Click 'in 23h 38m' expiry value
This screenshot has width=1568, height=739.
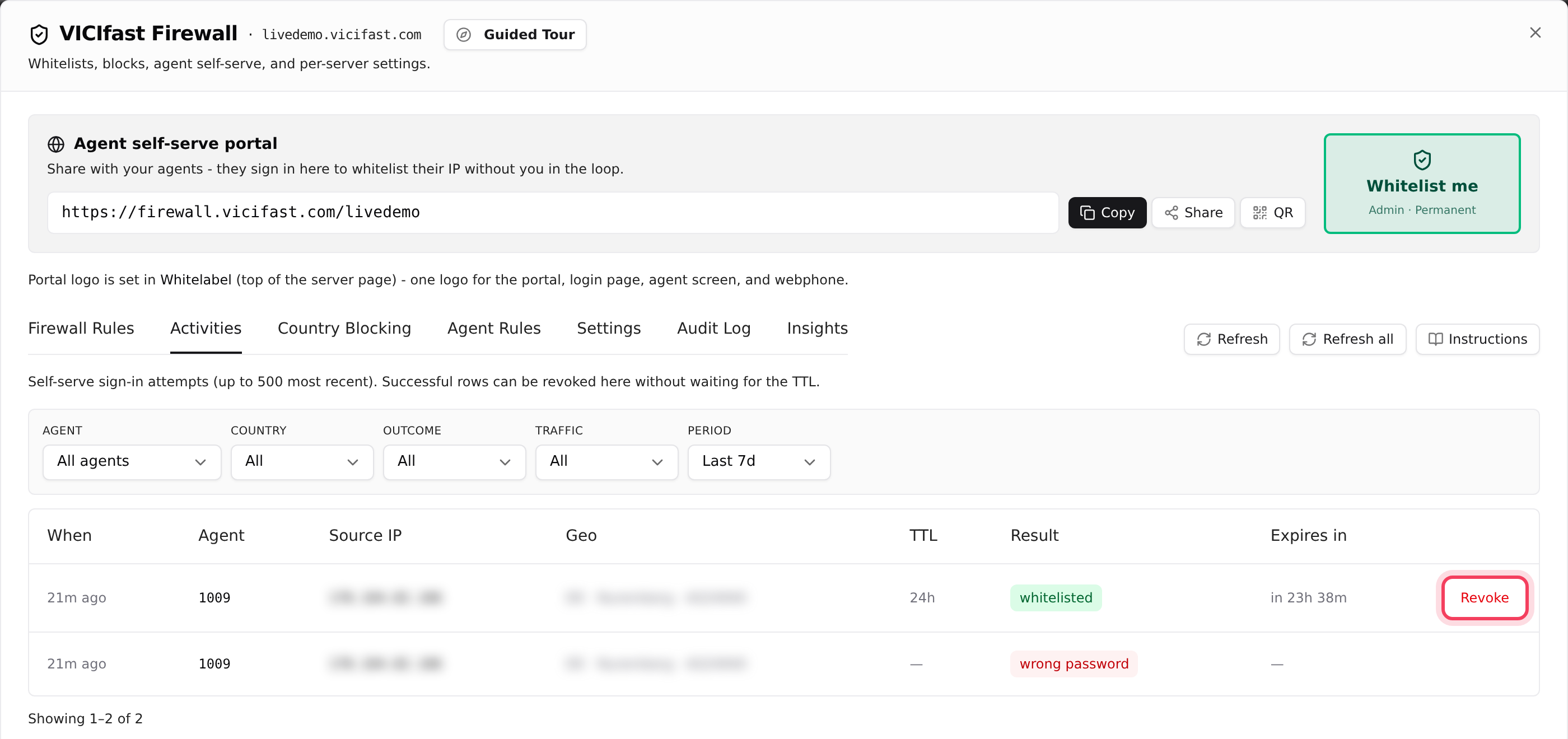click(1309, 598)
